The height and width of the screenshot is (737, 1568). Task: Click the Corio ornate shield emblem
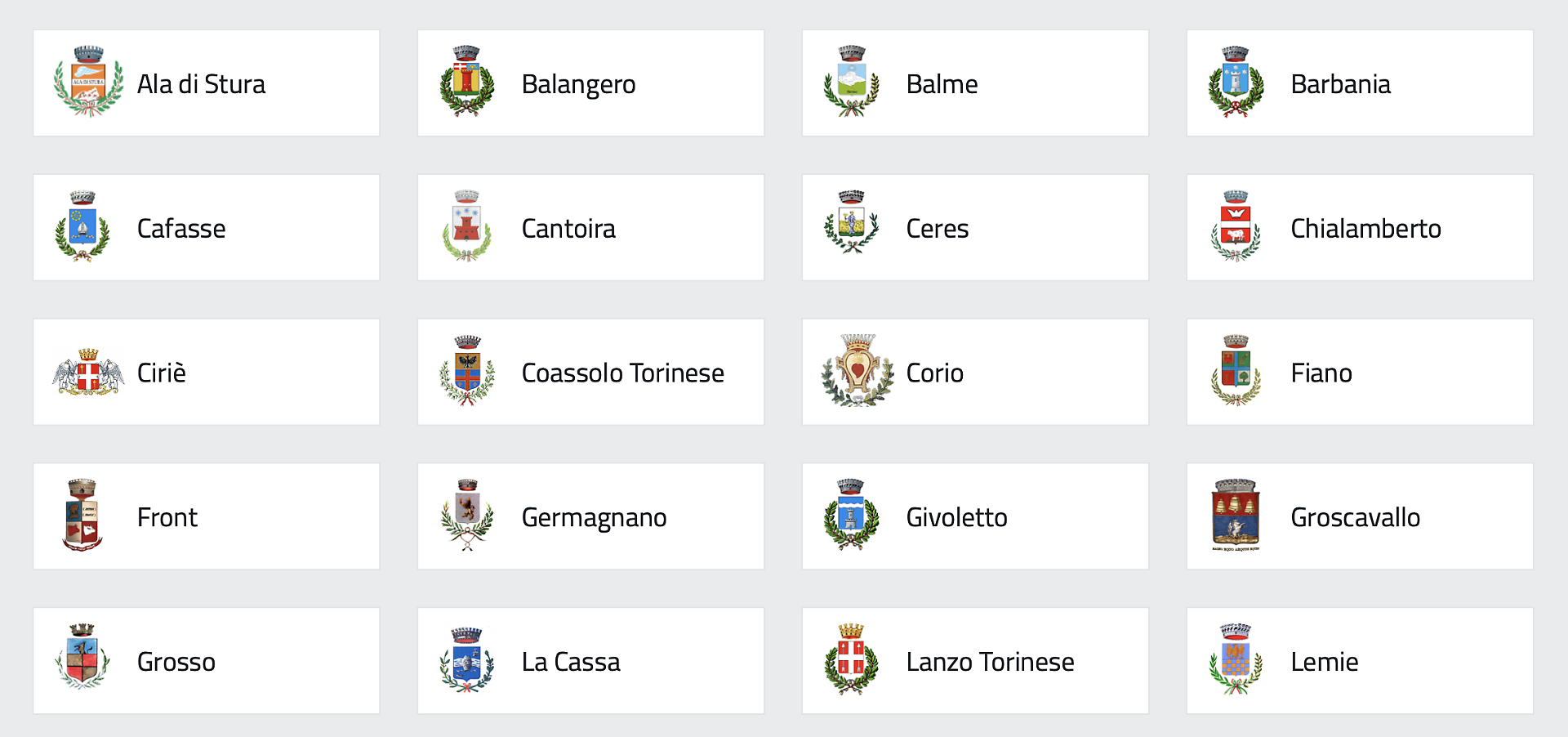tap(857, 371)
